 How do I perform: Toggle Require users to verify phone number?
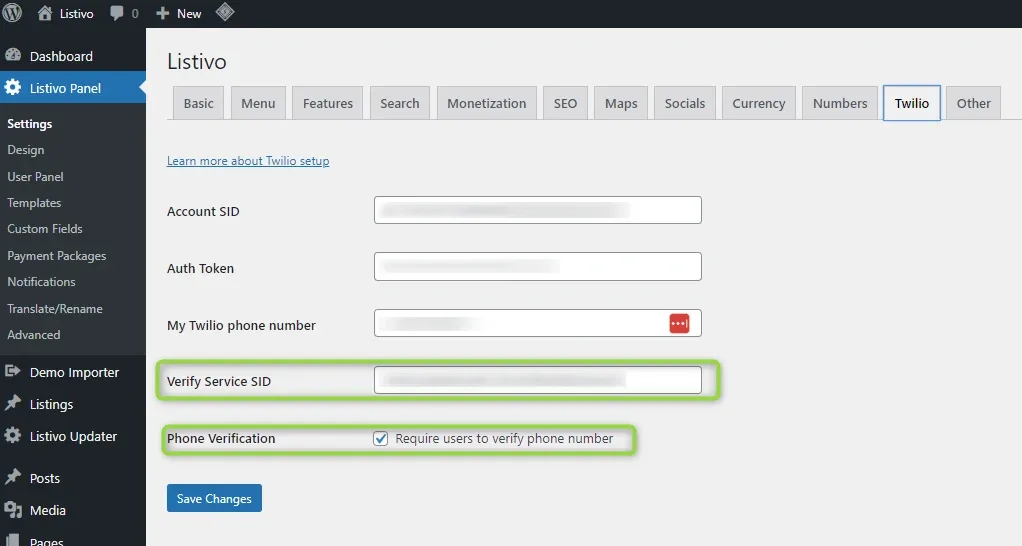(x=381, y=438)
